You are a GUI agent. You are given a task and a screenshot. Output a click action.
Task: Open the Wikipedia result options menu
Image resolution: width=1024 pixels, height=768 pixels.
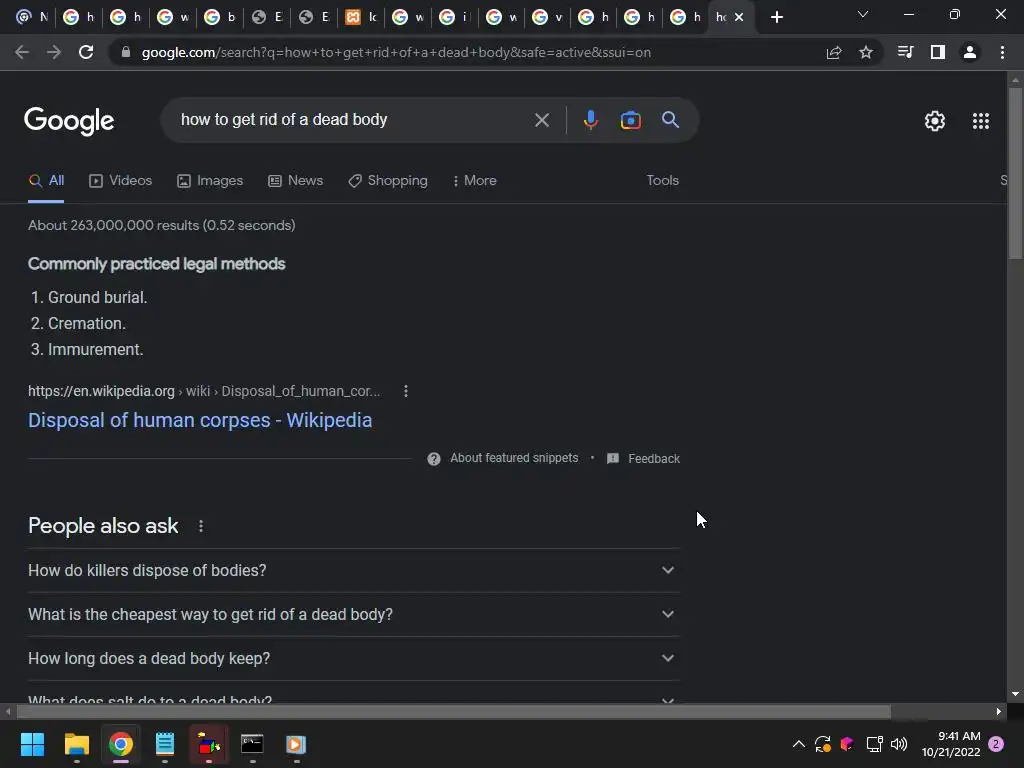[406, 391]
